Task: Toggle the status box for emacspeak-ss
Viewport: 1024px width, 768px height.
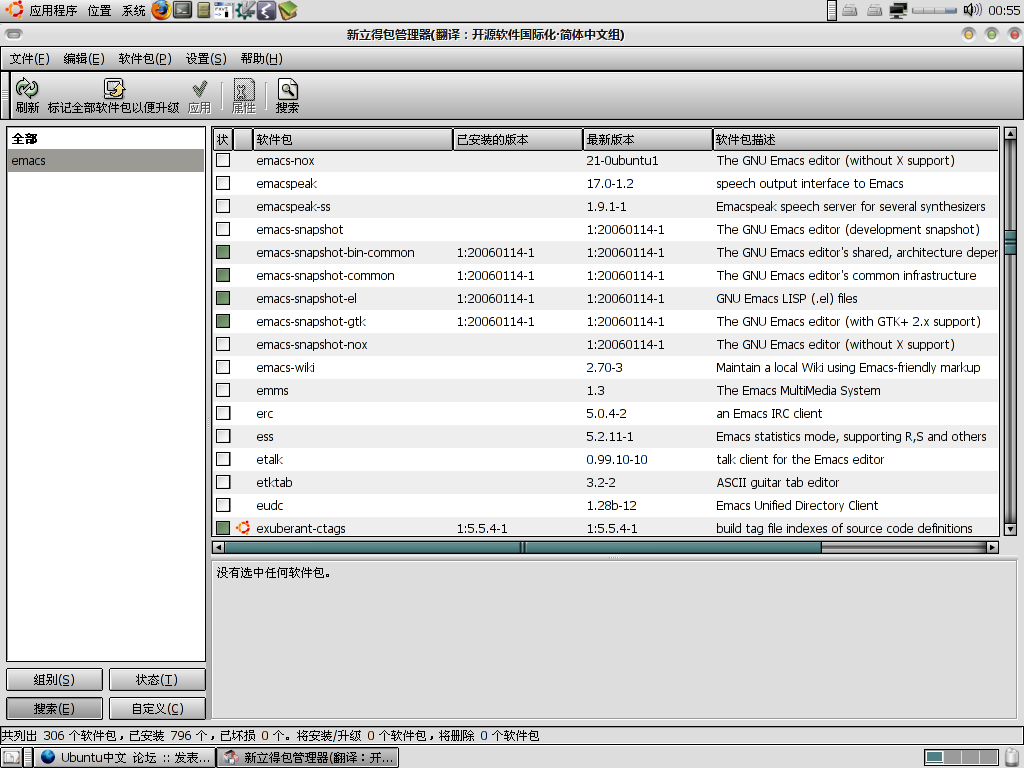Action: click(x=223, y=206)
